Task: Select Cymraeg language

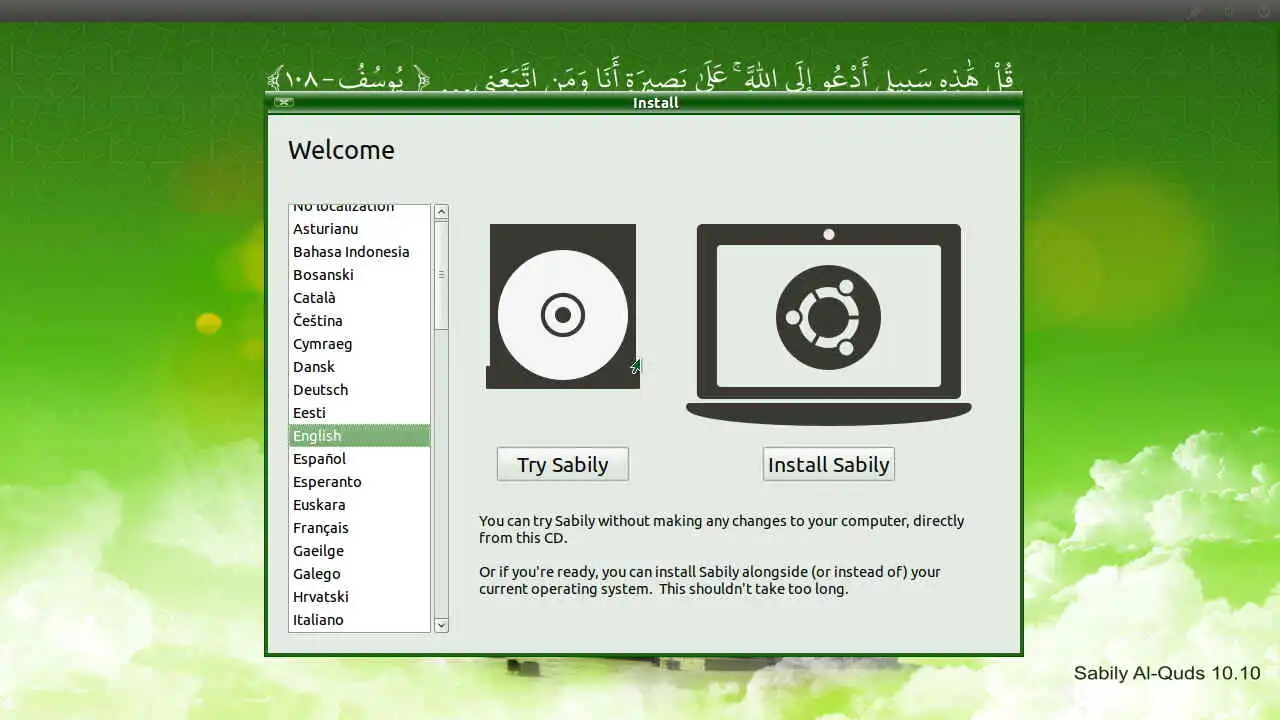Action: [360, 344]
